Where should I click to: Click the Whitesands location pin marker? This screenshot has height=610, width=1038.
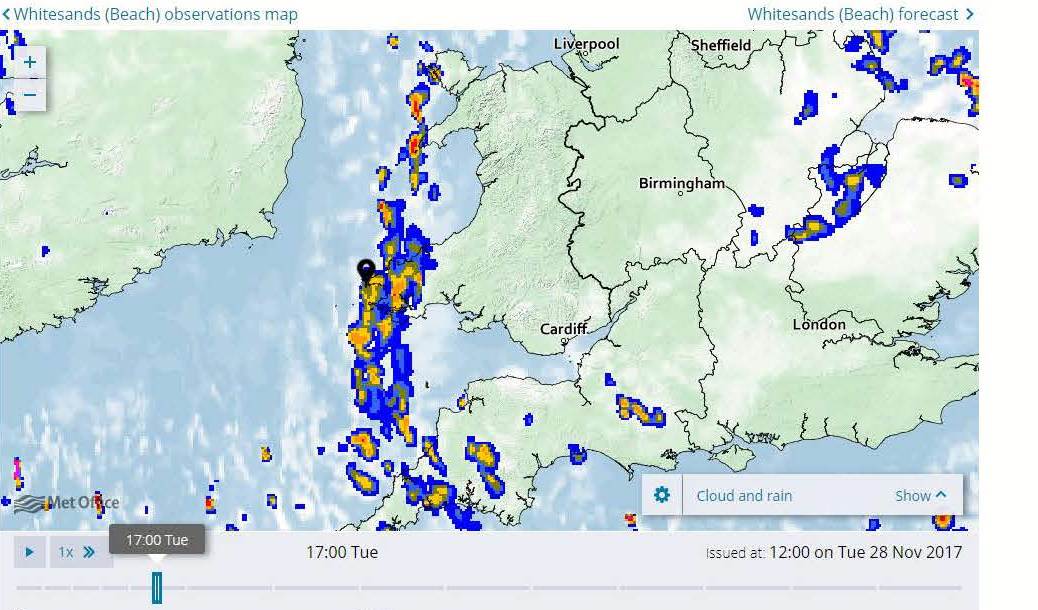(366, 270)
